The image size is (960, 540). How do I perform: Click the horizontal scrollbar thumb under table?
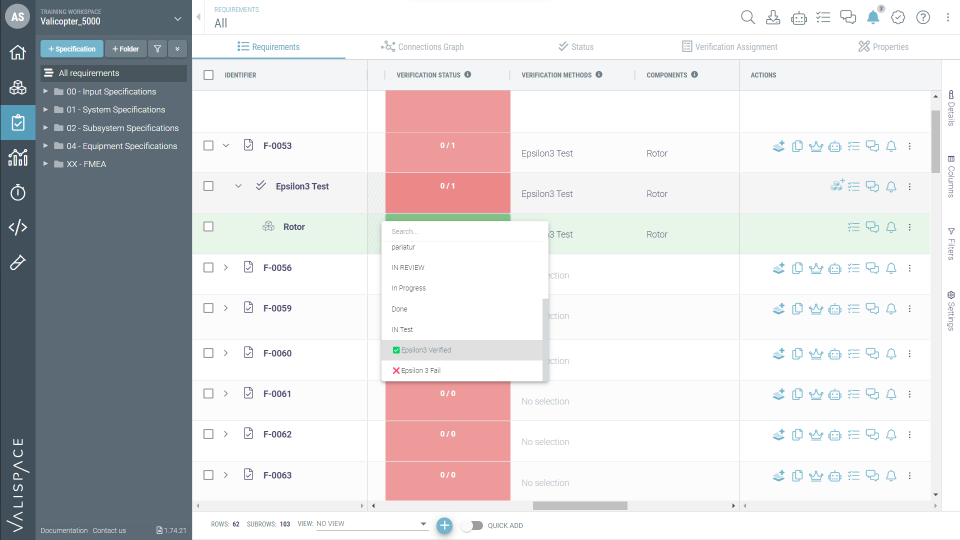tap(580, 506)
